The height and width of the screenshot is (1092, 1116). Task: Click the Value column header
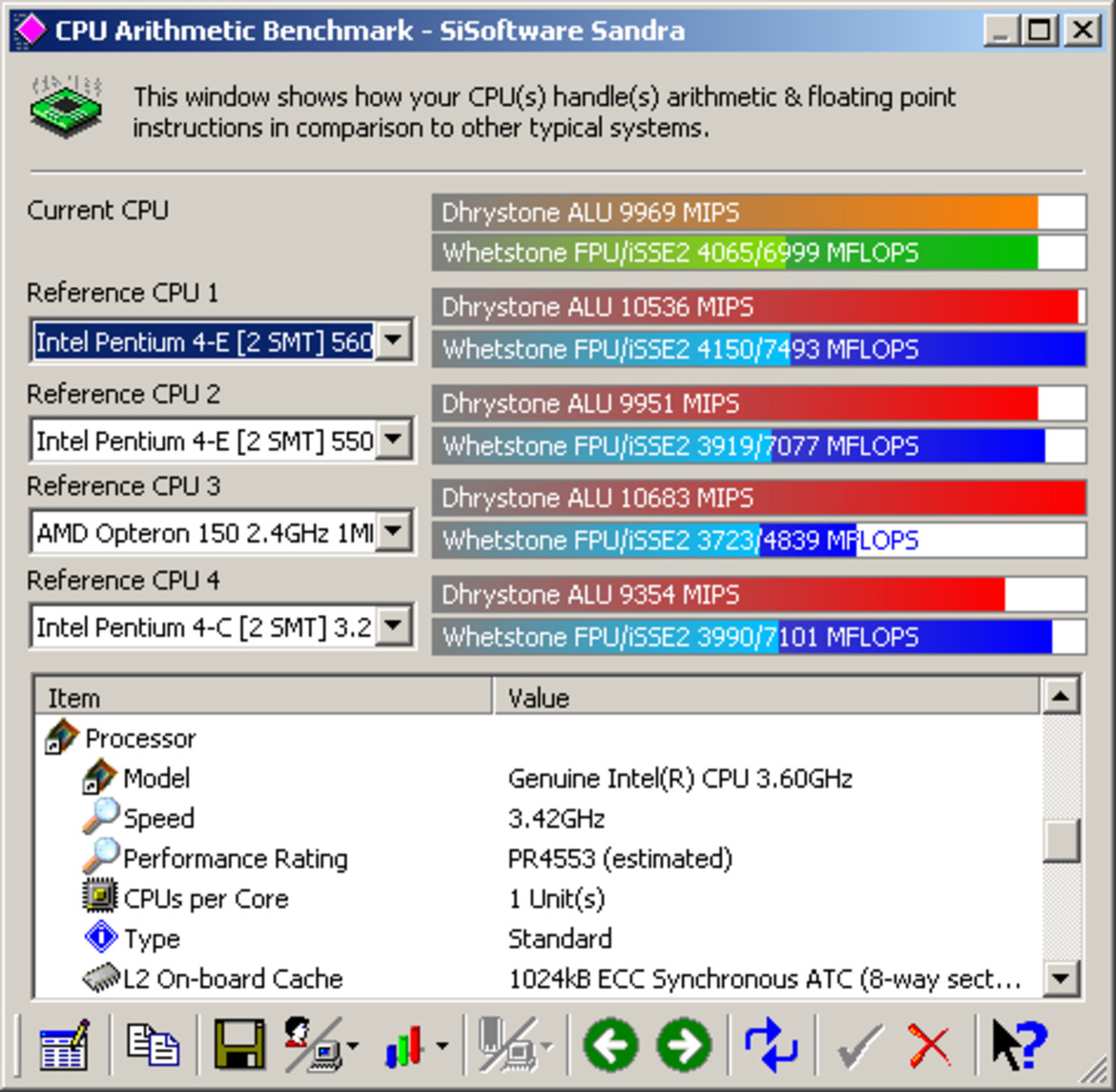pos(767,697)
